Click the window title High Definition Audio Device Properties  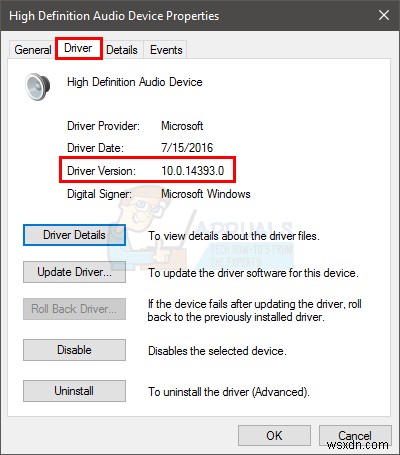pos(114,16)
